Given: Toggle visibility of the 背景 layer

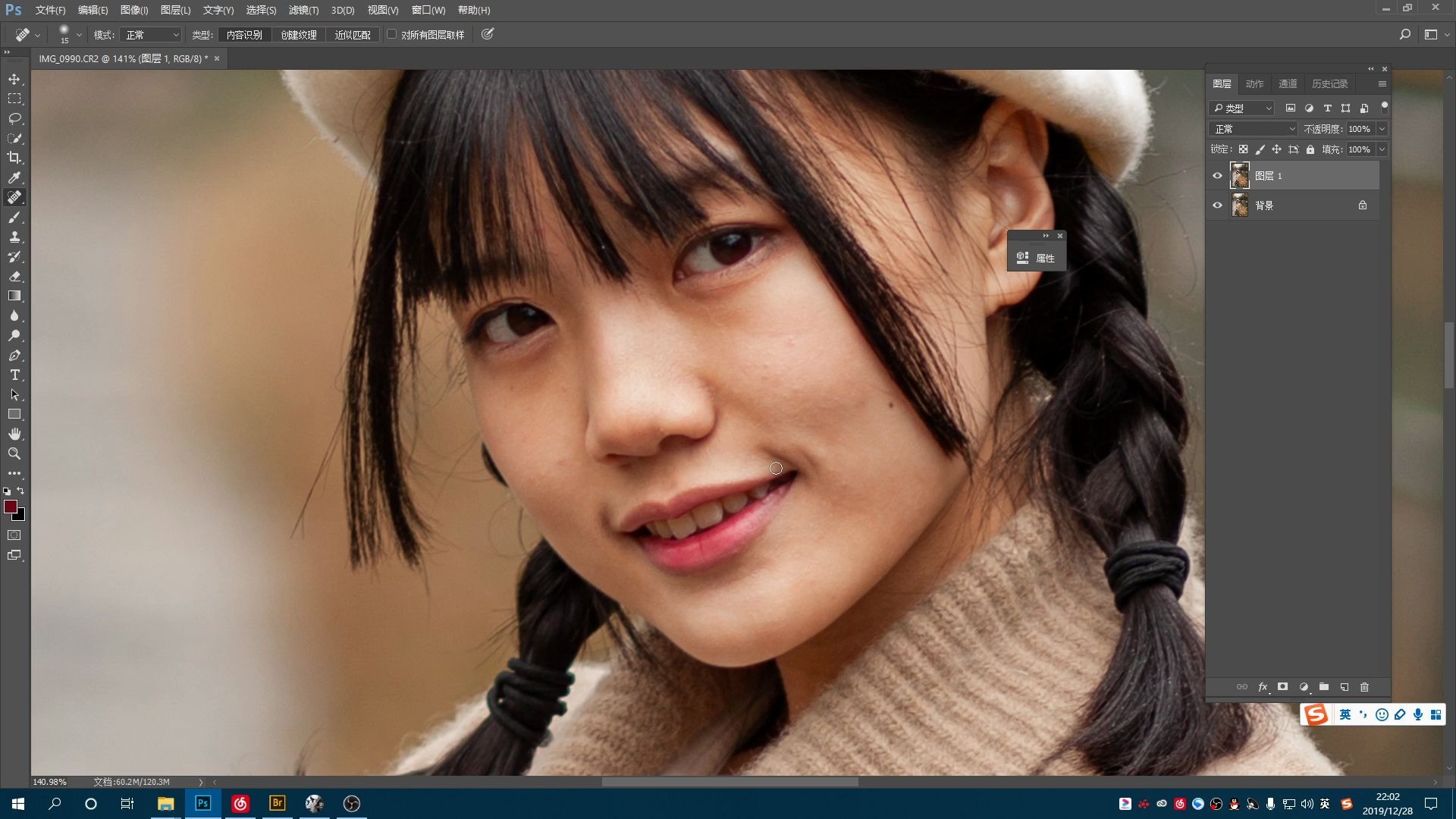Looking at the screenshot, I should pyautogui.click(x=1218, y=206).
